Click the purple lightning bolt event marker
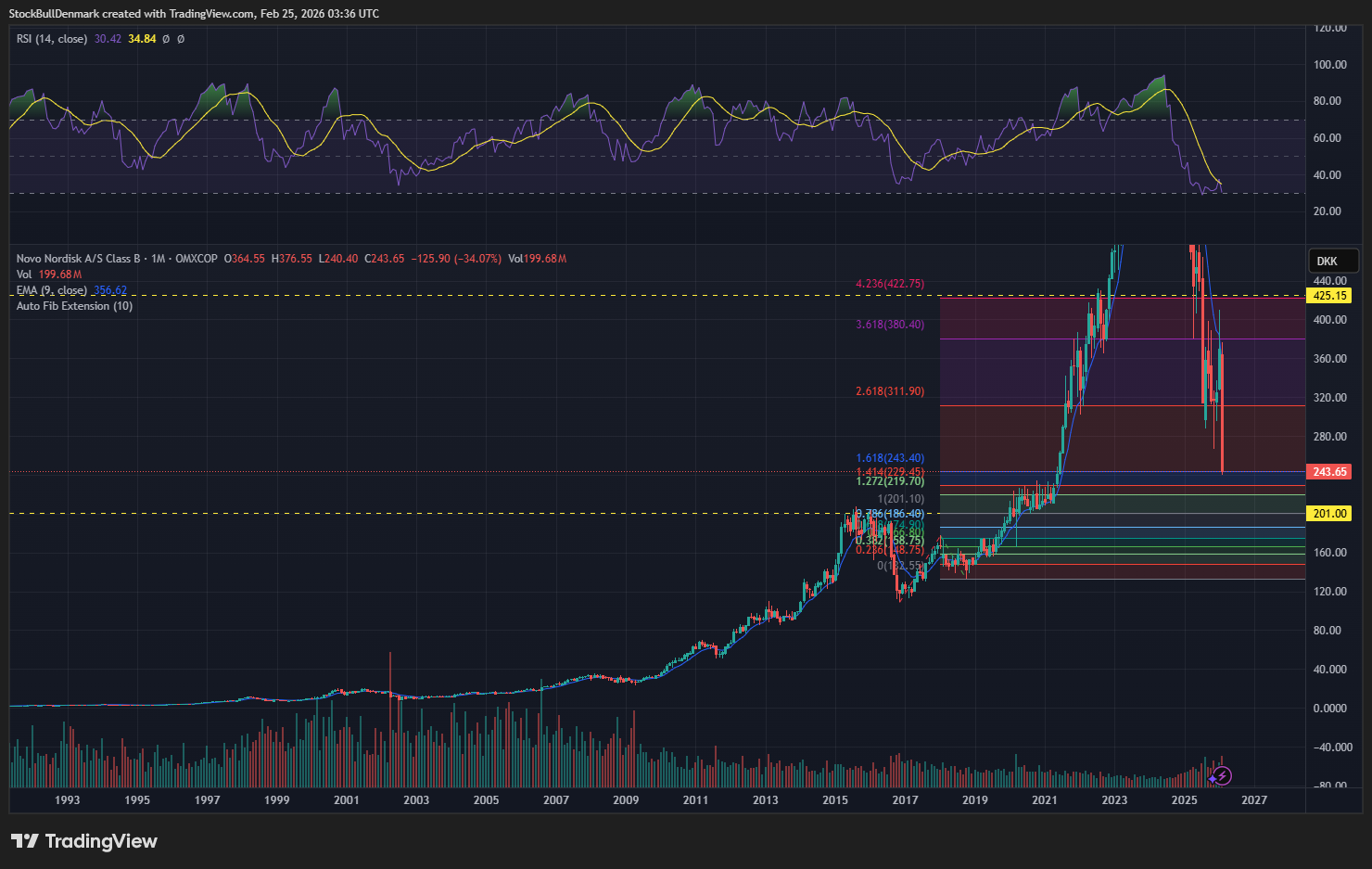The width and height of the screenshot is (1372, 869). tap(1223, 775)
